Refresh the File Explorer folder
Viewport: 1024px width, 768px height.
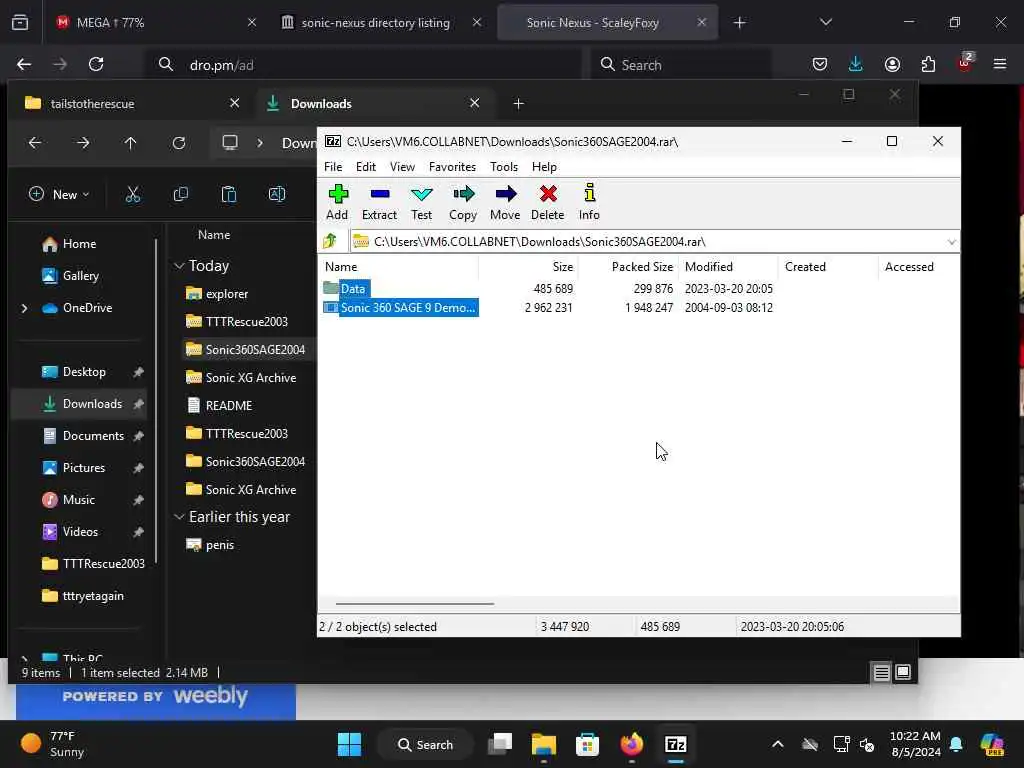click(179, 143)
